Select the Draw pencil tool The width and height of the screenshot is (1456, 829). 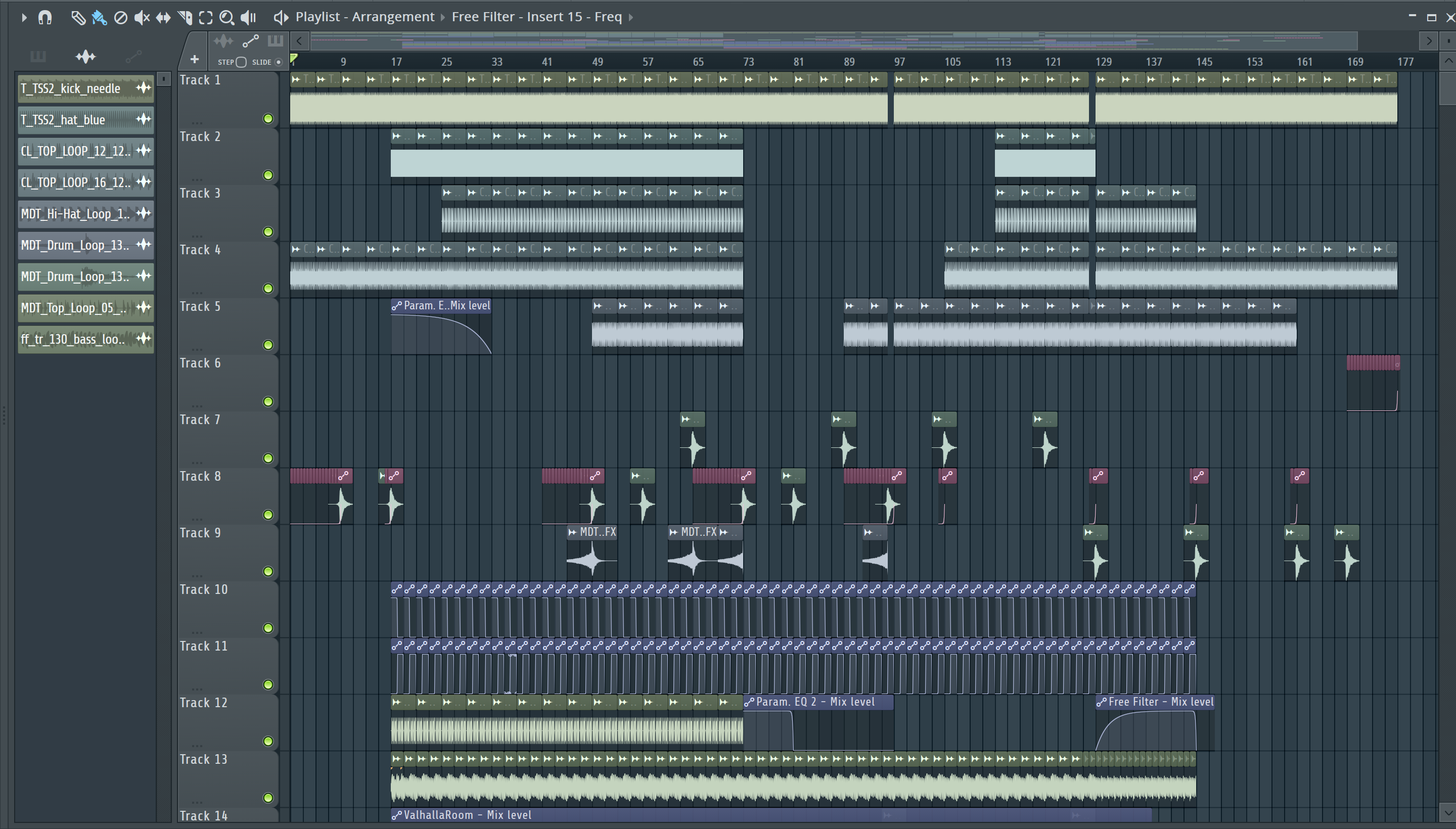tap(78, 18)
